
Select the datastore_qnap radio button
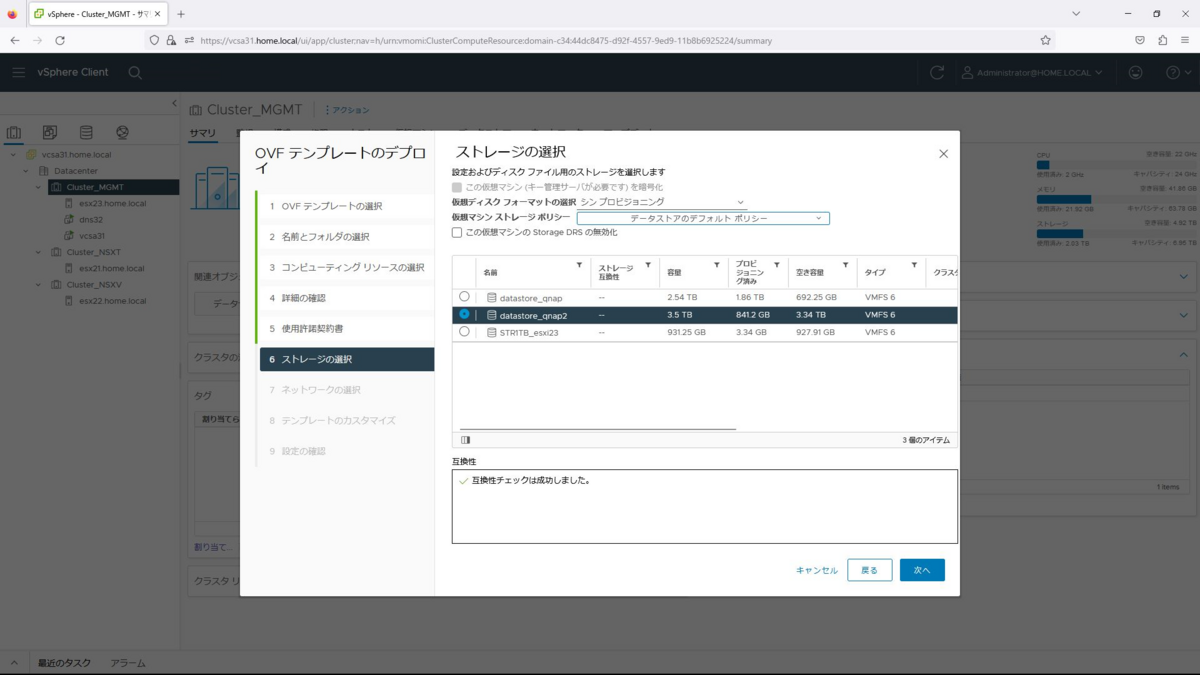coord(464,297)
